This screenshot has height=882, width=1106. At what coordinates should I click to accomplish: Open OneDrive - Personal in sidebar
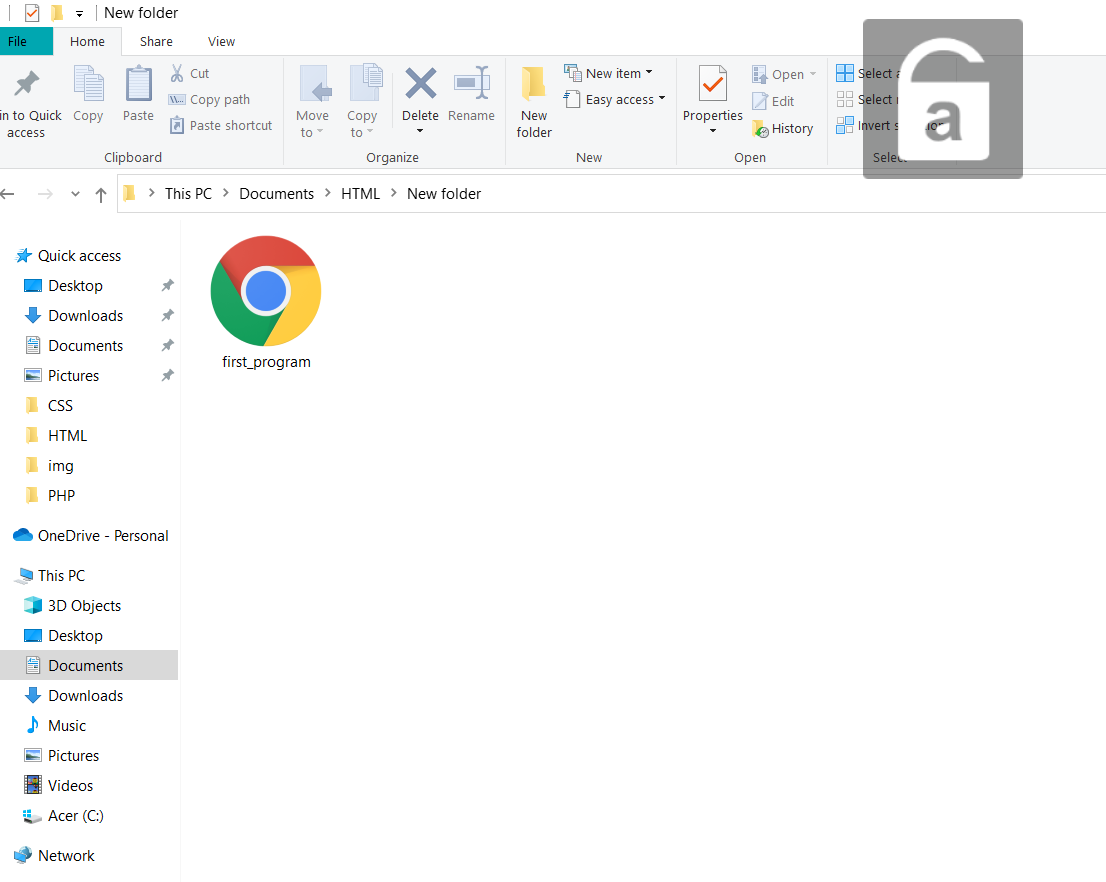pyautogui.click(x=102, y=535)
